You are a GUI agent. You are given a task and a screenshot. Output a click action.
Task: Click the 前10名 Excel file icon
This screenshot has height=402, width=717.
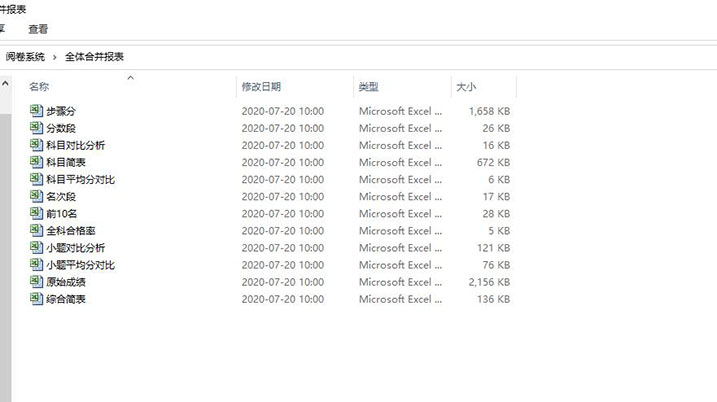[x=37, y=213]
